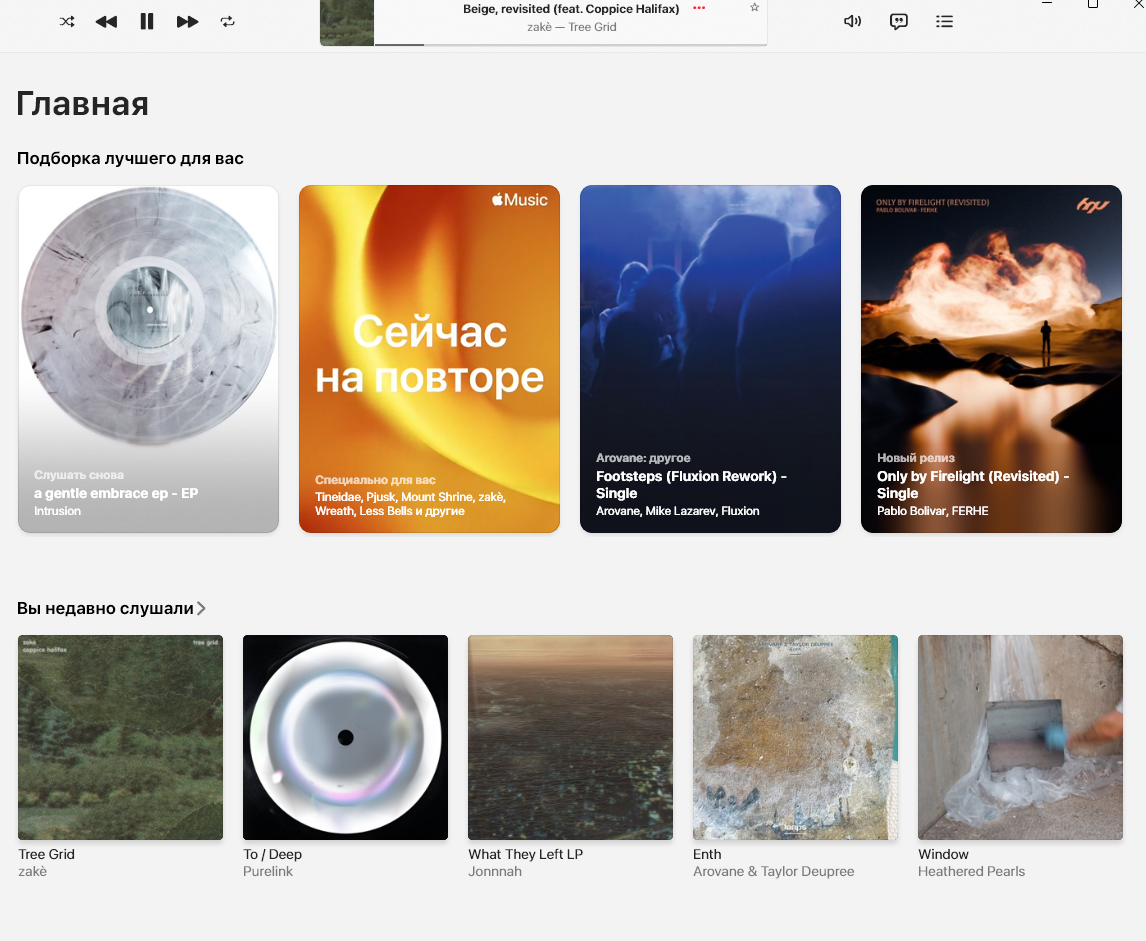The height and width of the screenshot is (941, 1146).
Task: Open a gentle embrace ep card
Action: (148, 359)
